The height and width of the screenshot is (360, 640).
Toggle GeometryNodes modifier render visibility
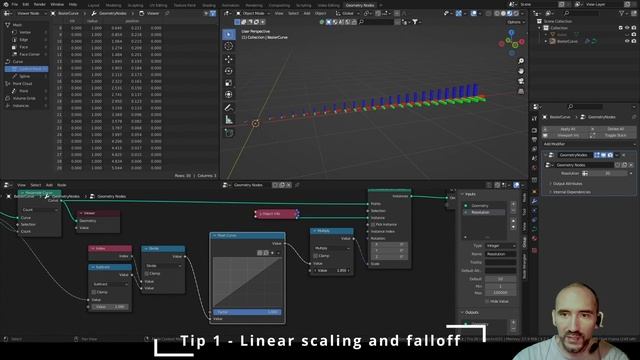point(610,155)
